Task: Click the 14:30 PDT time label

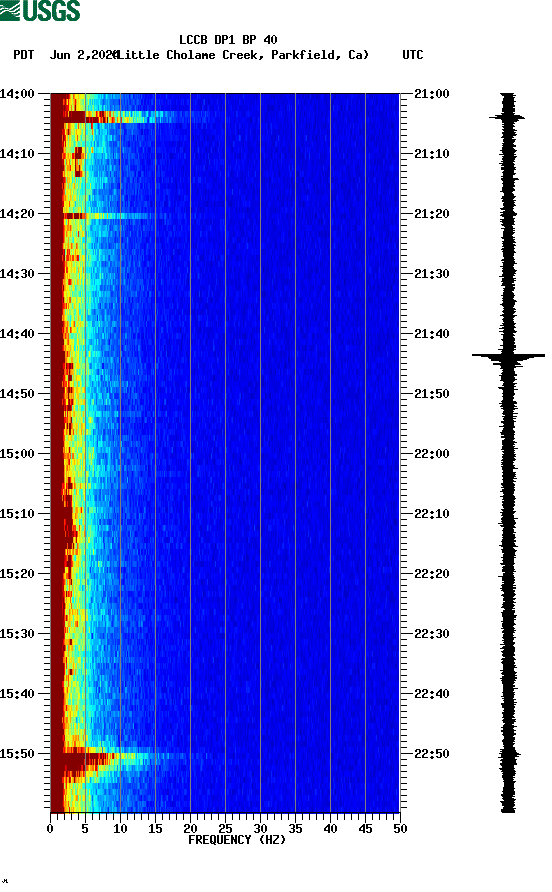Action: (17, 274)
